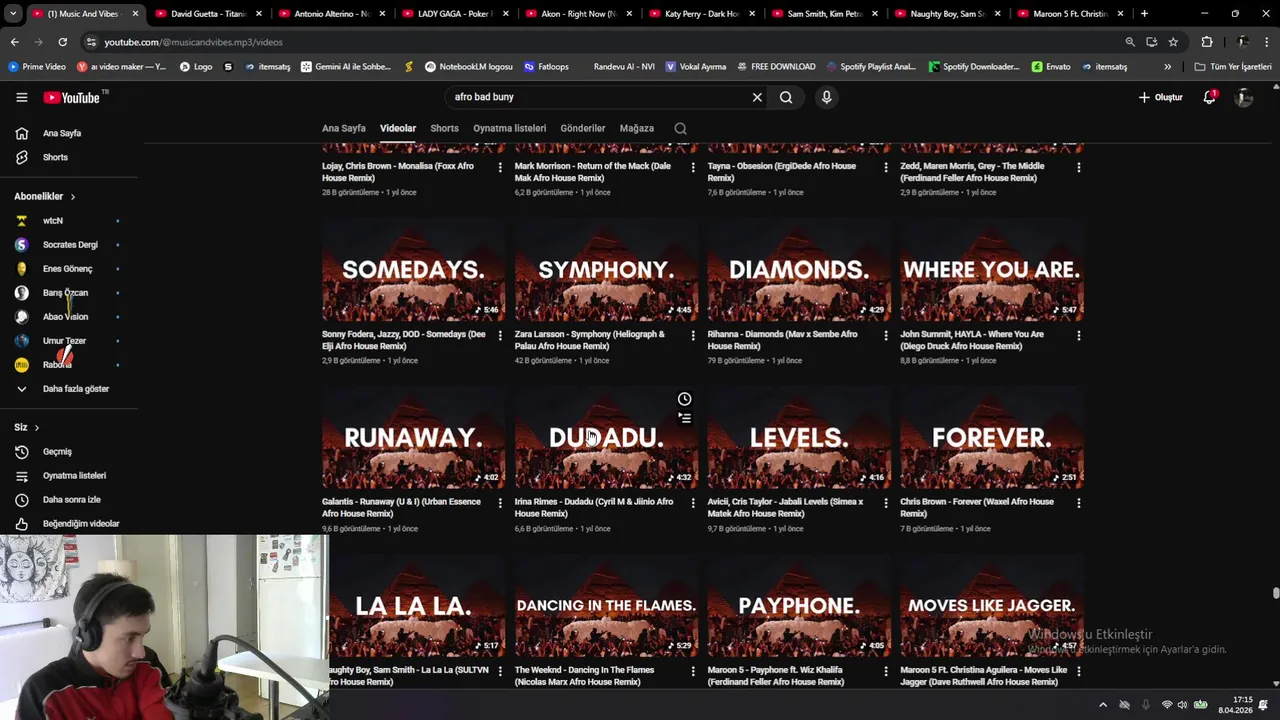The width and height of the screenshot is (1280, 720).
Task: Click the YouTube logo
Action: click(72, 97)
